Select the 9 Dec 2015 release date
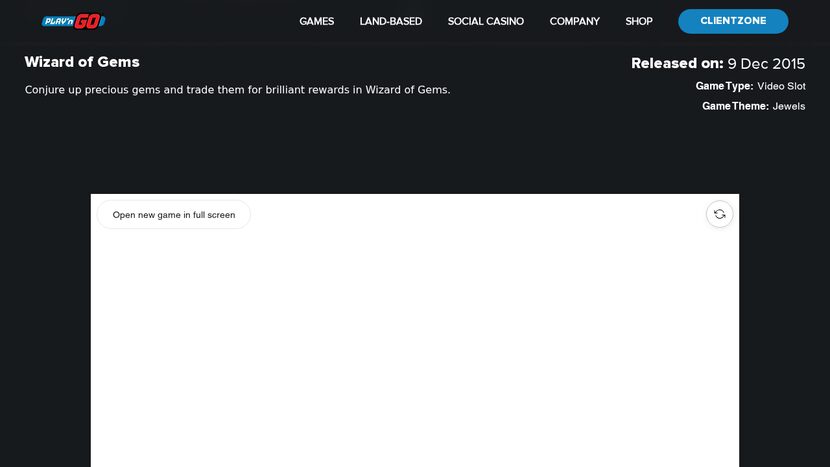The image size is (830, 467). [765, 64]
